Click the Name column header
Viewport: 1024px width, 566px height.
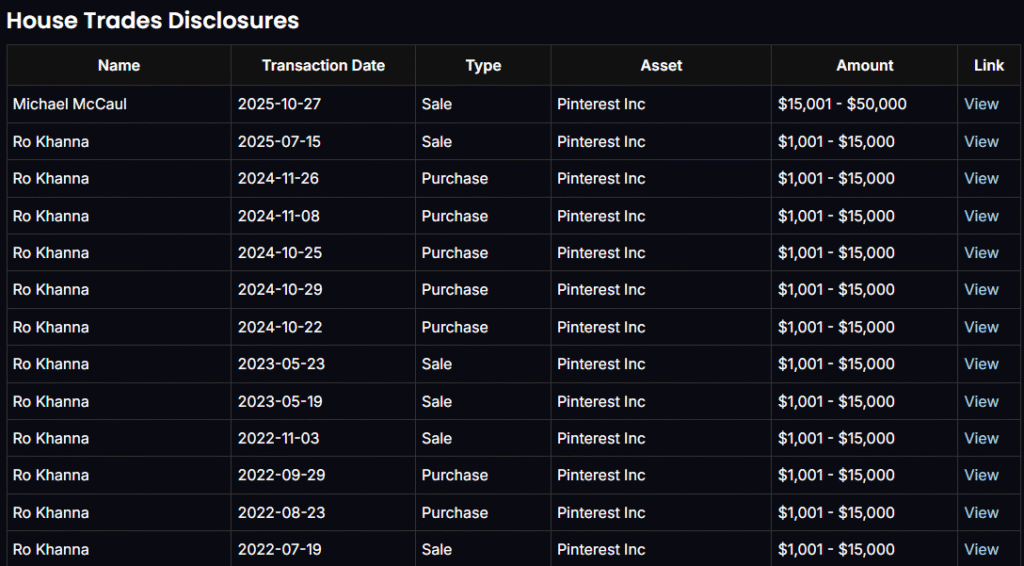pos(119,65)
